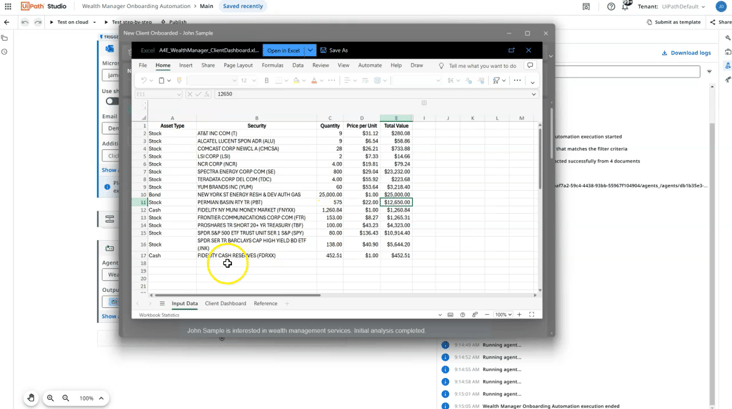The width and height of the screenshot is (732, 409).
Task: Click the formula bar showing 12650
Action: [373, 94]
